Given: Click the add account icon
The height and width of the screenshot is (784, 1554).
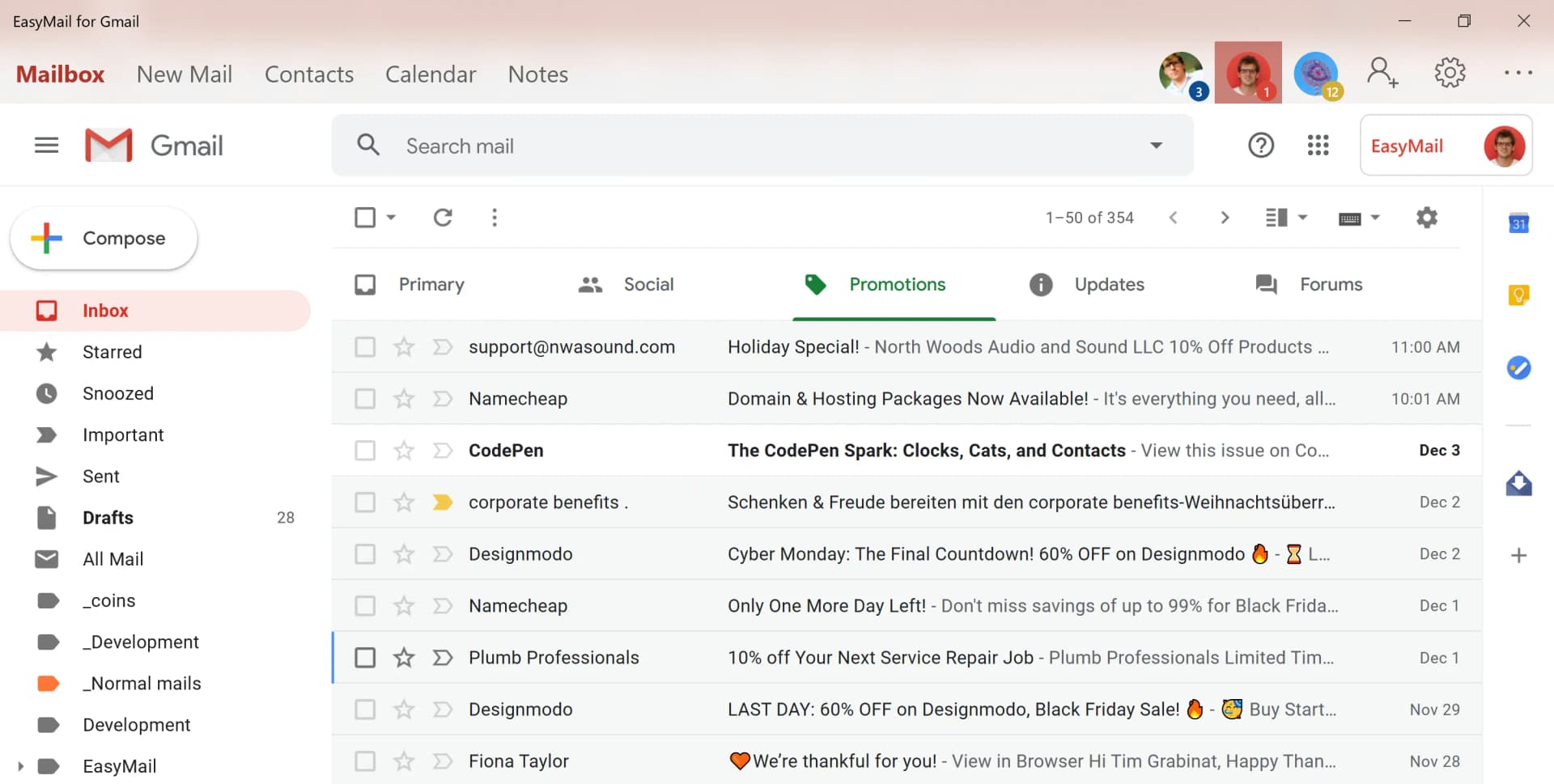Looking at the screenshot, I should click(1382, 74).
